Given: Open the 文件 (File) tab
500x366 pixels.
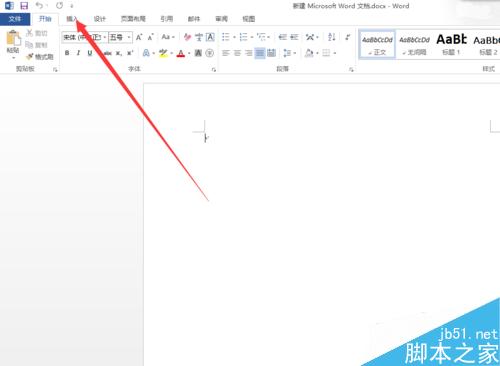Looking at the screenshot, I should [x=15, y=19].
